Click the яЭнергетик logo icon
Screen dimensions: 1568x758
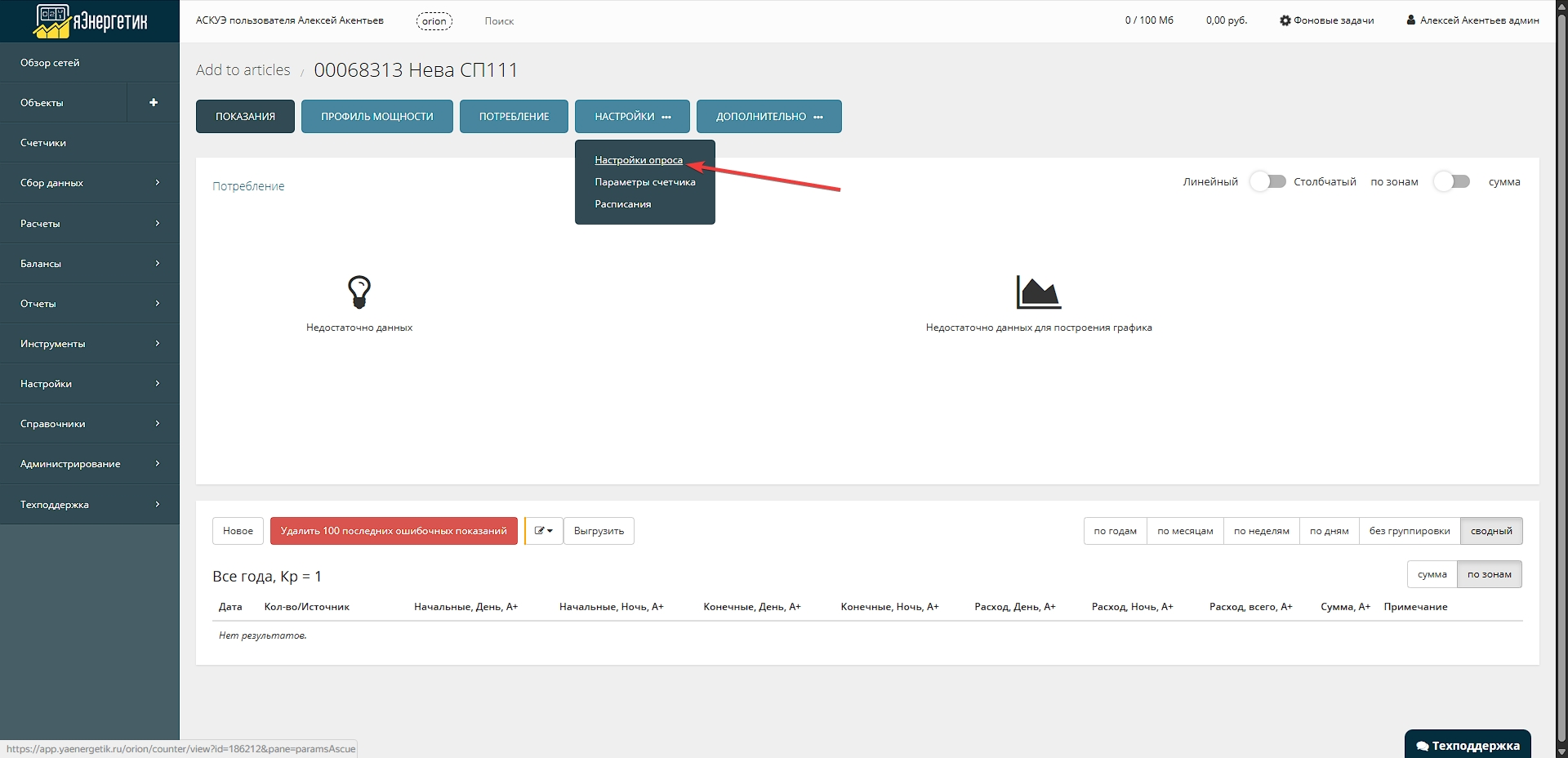pyautogui.click(x=52, y=21)
